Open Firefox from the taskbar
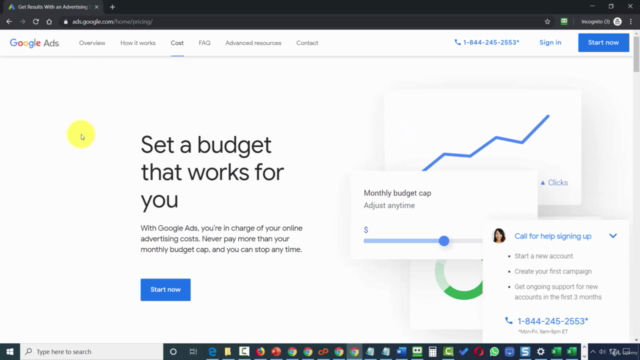 tap(260, 351)
